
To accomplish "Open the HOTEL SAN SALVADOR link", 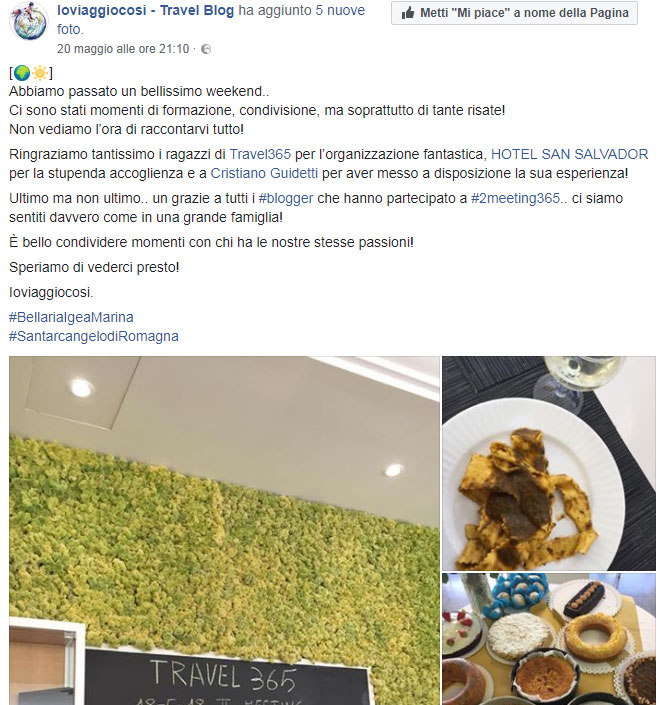I will [569, 154].
